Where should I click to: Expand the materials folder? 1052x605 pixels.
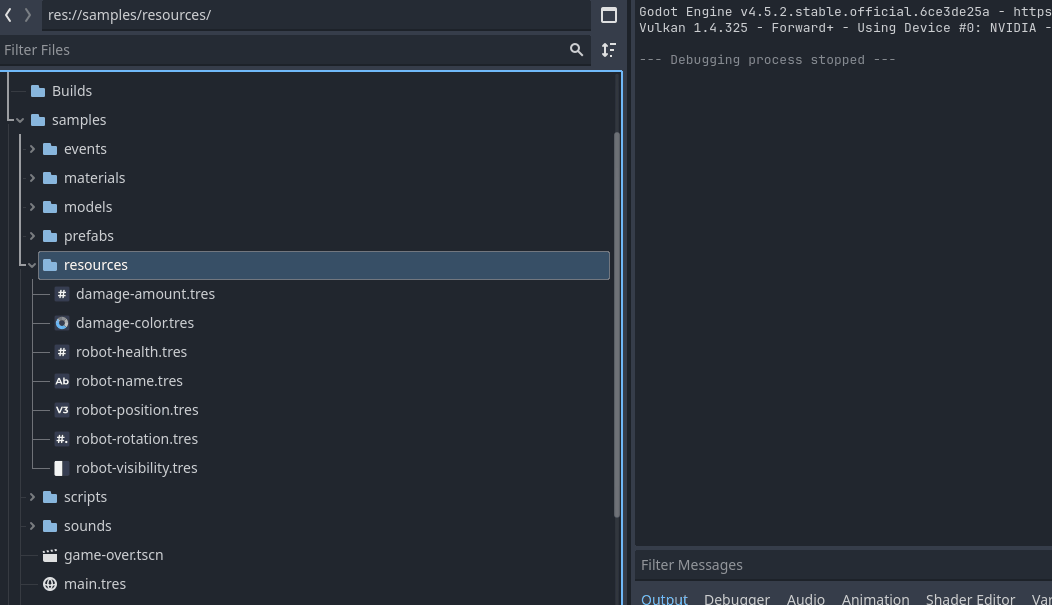tap(32, 178)
